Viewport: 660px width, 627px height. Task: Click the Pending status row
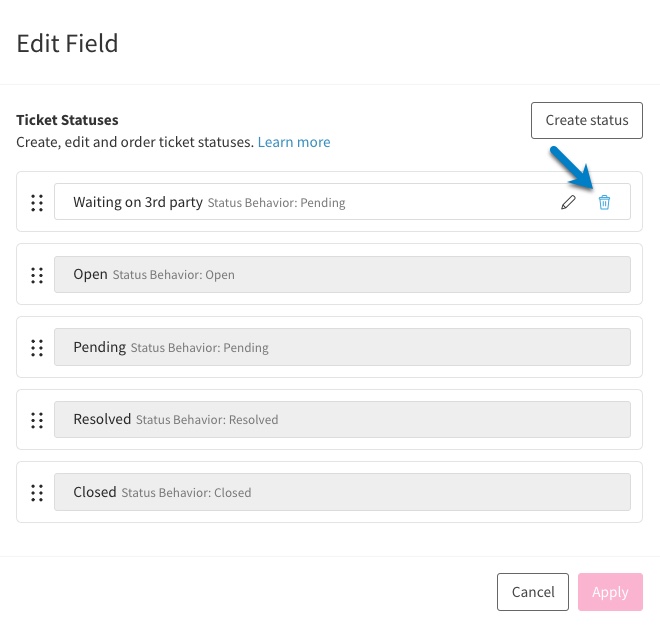pyautogui.click(x=342, y=347)
